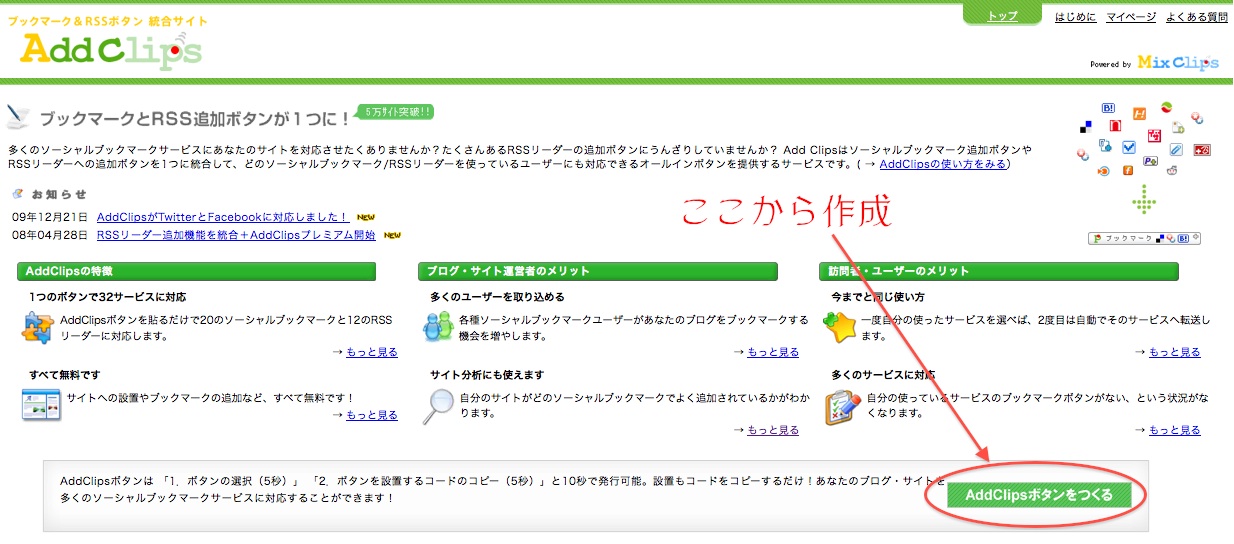Click the AddClips logo
Screen dimensions: 1234x544
[110, 50]
